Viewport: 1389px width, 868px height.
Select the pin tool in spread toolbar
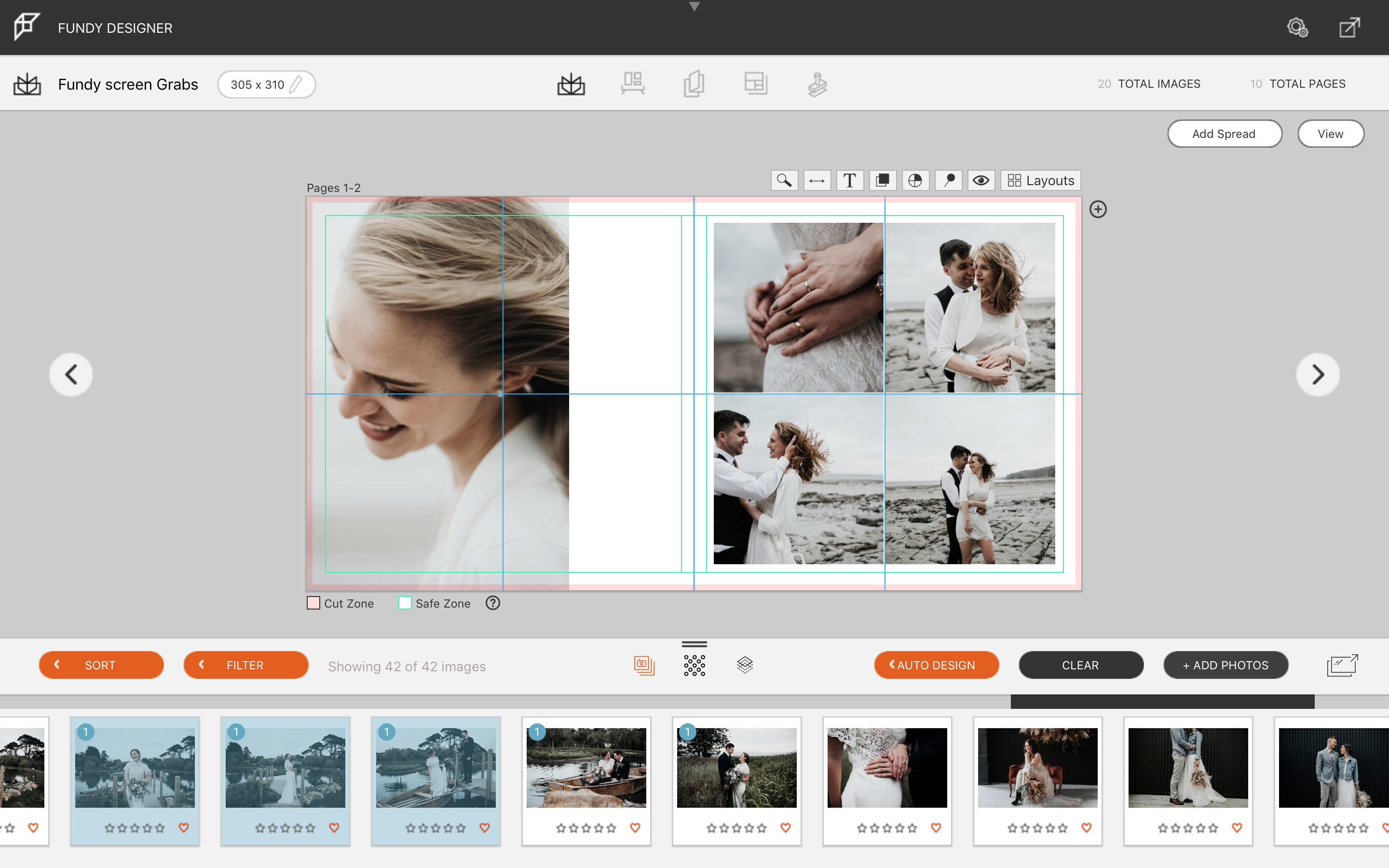pyautogui.click(x=948, y=180)
